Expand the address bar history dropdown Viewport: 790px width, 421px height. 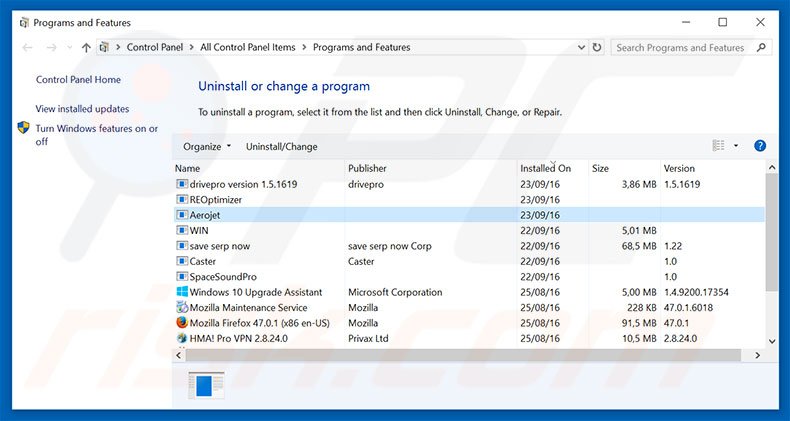coord(581,47)
